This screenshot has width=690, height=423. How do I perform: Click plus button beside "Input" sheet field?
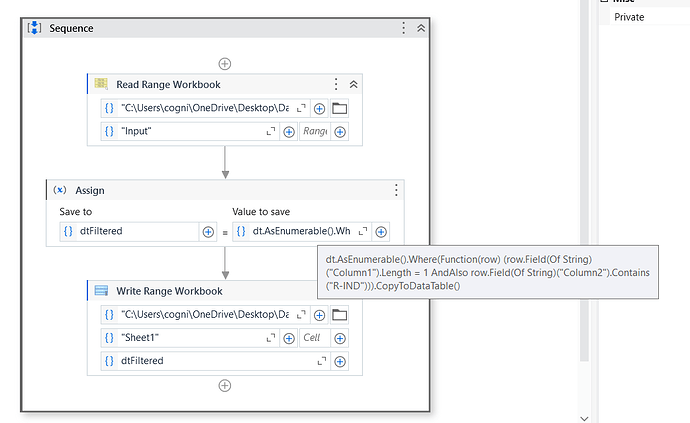pos(289,132)
